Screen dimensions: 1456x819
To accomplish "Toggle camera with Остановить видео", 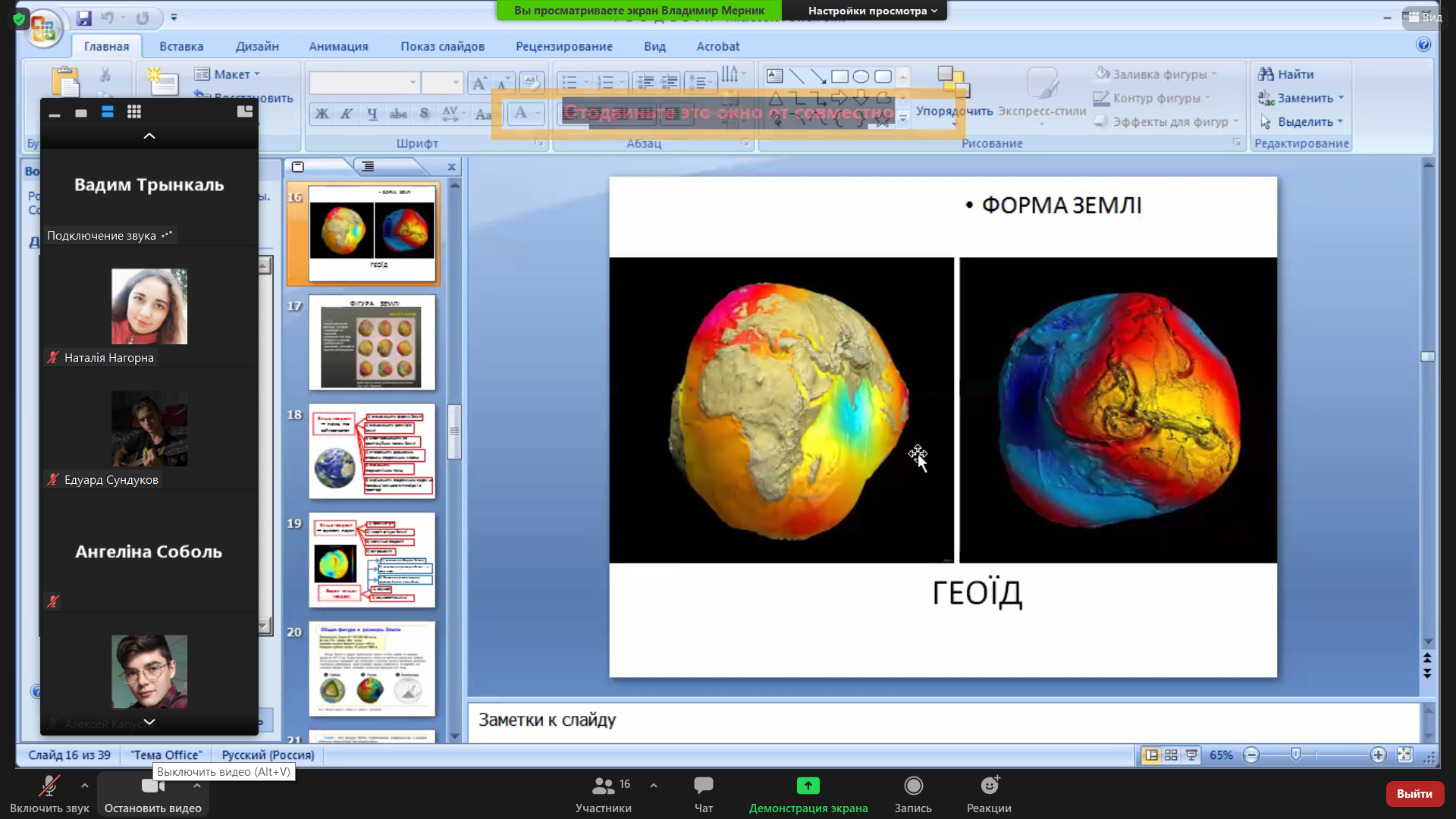I will tap(152, 786).
